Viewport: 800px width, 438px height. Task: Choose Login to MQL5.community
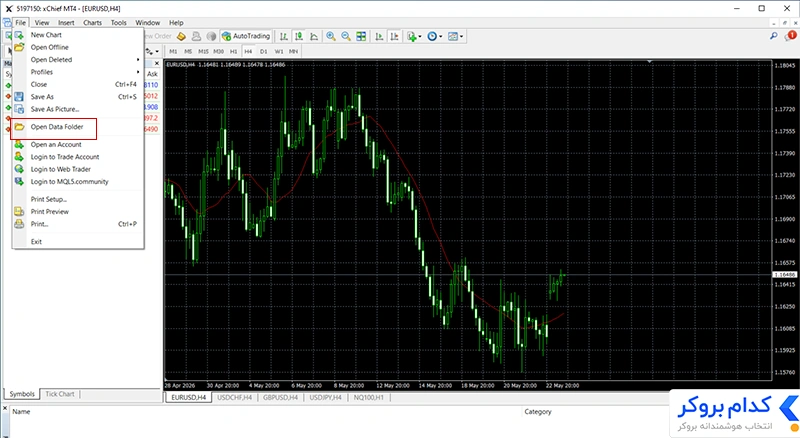[78, 182]
